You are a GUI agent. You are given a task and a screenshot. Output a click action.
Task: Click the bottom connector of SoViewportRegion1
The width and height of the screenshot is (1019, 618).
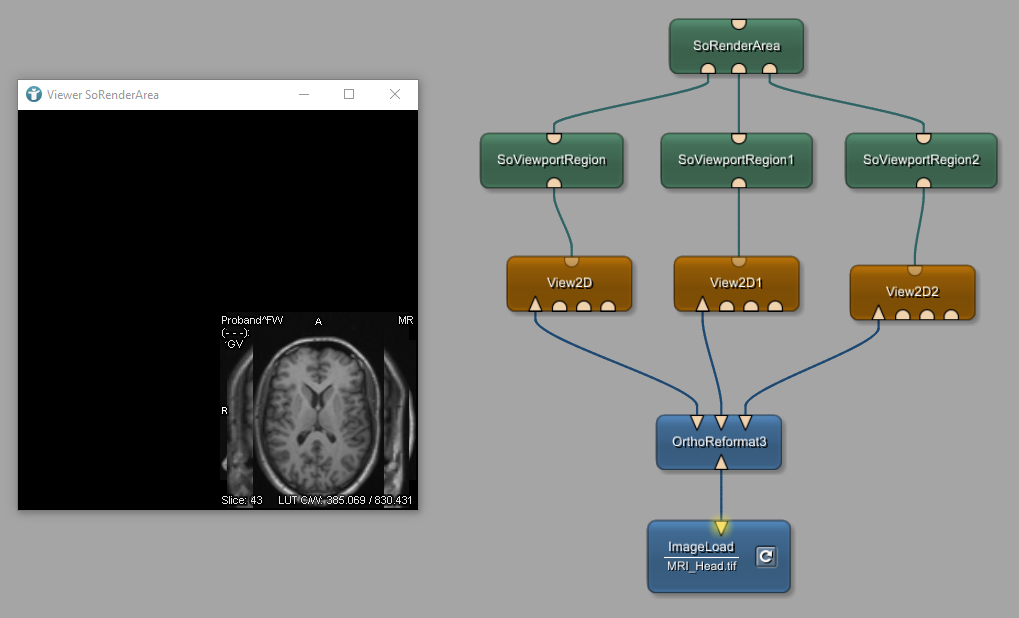click(x=738, y=183)
